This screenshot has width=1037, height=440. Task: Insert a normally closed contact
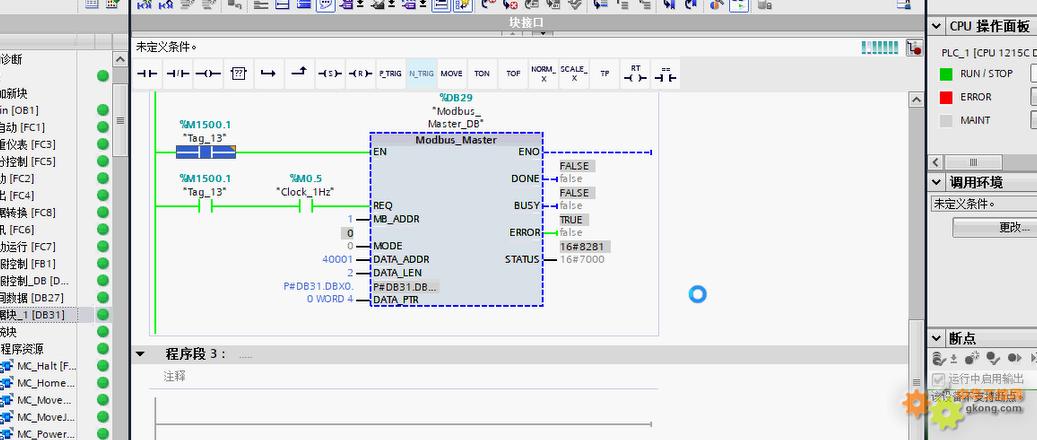[177, 74]
